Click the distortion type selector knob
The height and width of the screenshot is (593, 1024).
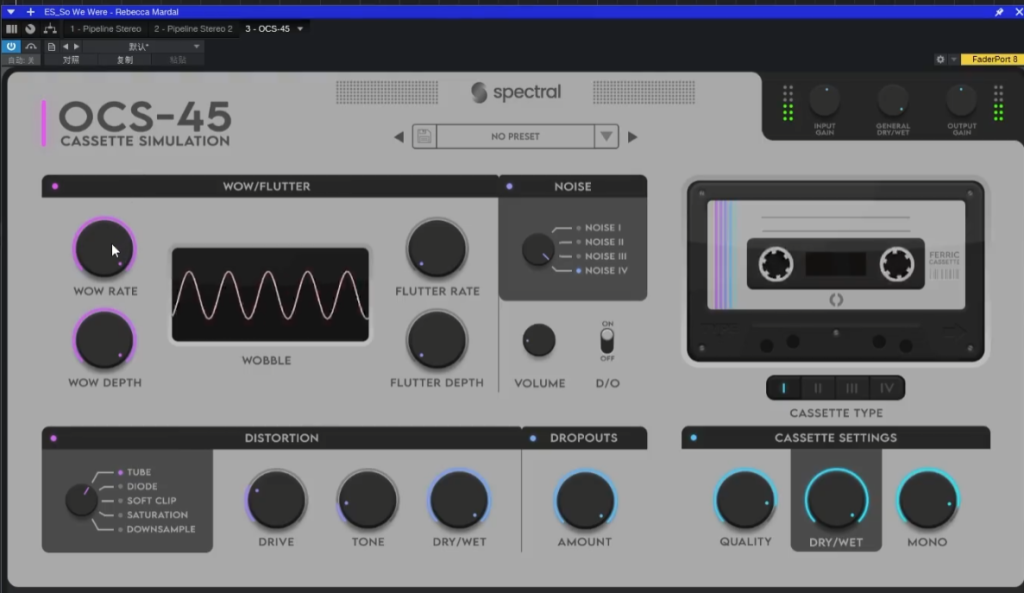81,500
